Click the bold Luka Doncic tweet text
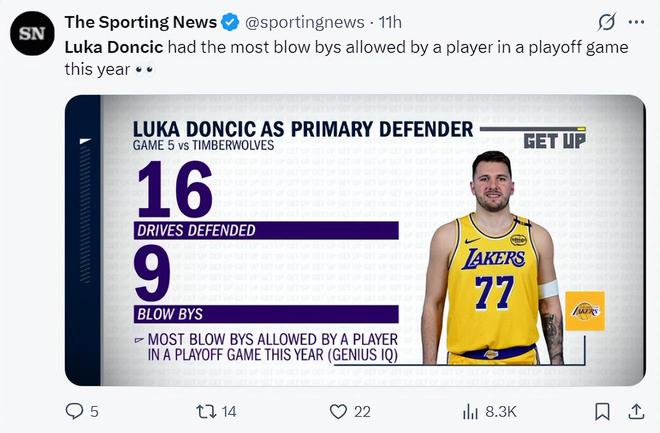Screen dimensions: 660x433 point(113,46)
